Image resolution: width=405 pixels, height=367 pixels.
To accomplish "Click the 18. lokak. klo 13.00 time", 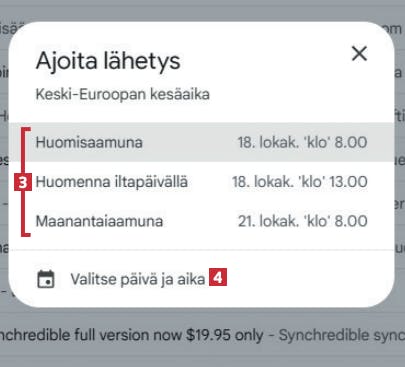I will 300,182.
